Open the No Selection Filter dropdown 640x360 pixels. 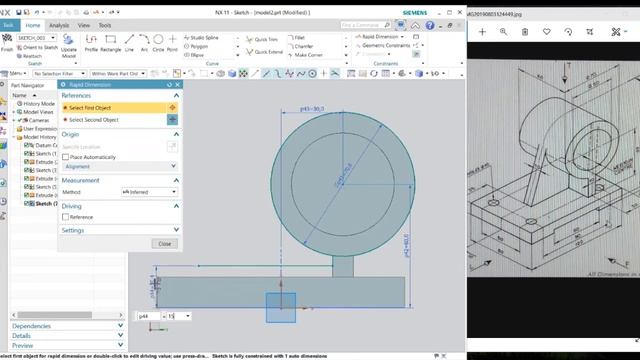(59, 73)
